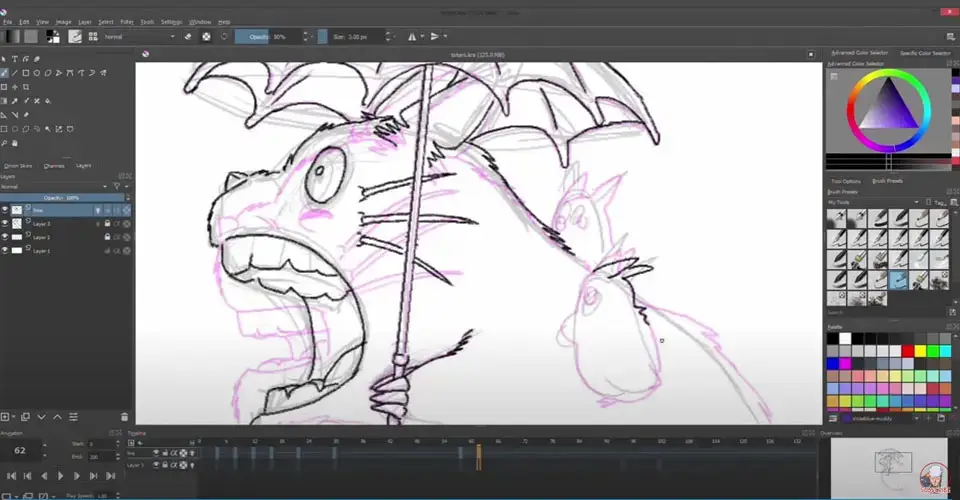Viewport: 960px width, 500px height.
Task: Select the Calligraphy tool
Action: pos(37,59)
